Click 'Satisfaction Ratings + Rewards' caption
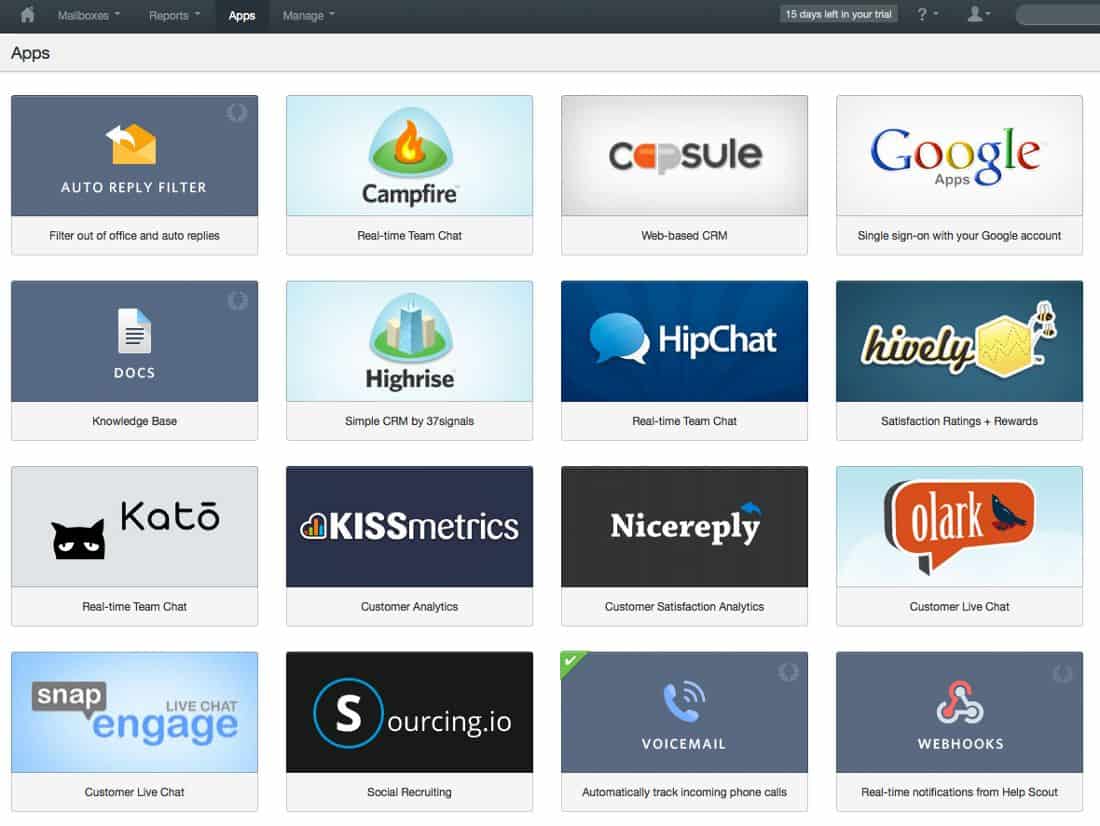Image resolution: width=1100 pixels, height=826 pixels. pos(959,421)
